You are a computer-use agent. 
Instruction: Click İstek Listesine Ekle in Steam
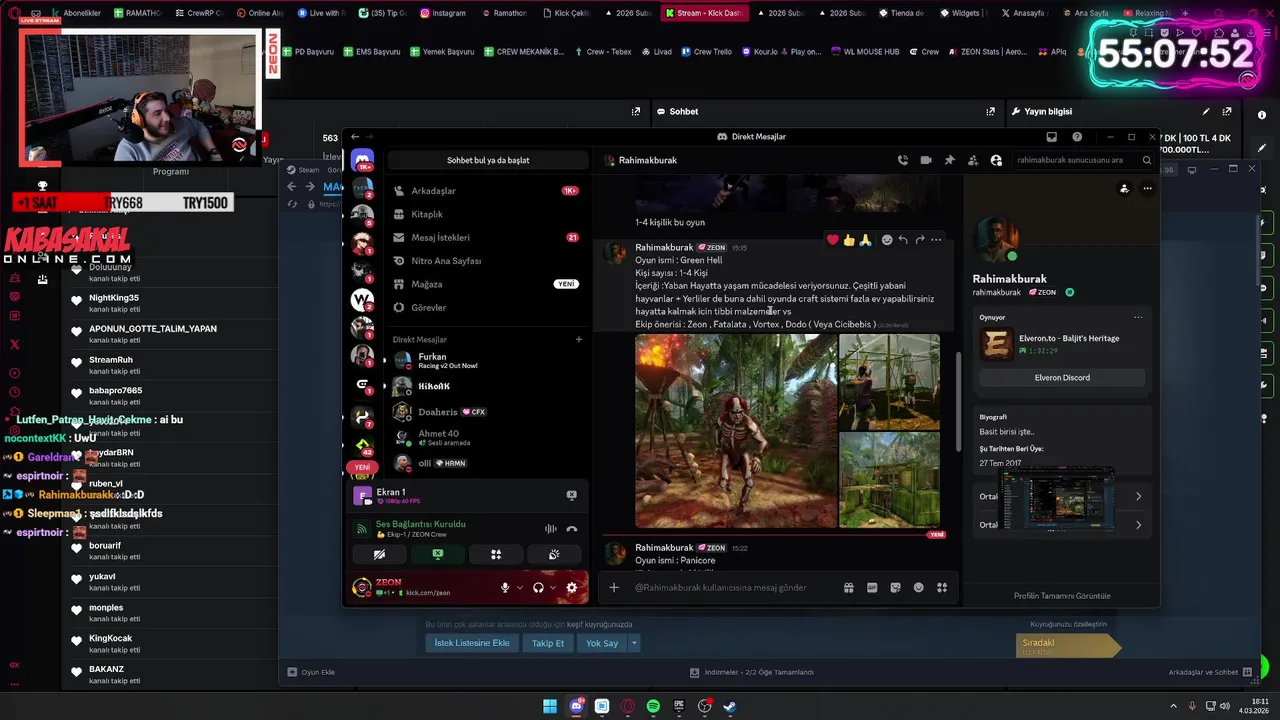[472, 643]
